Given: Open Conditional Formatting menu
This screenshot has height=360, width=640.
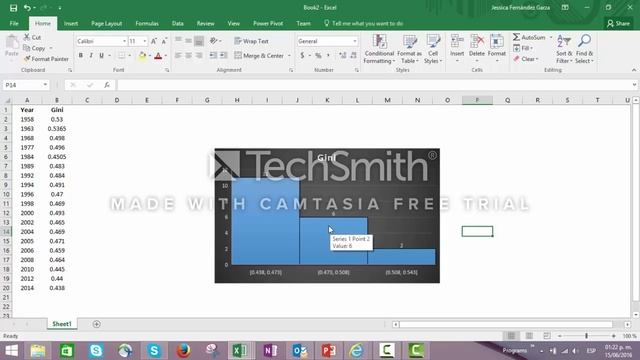Looking at the screenshot, I should coord(379,49).
